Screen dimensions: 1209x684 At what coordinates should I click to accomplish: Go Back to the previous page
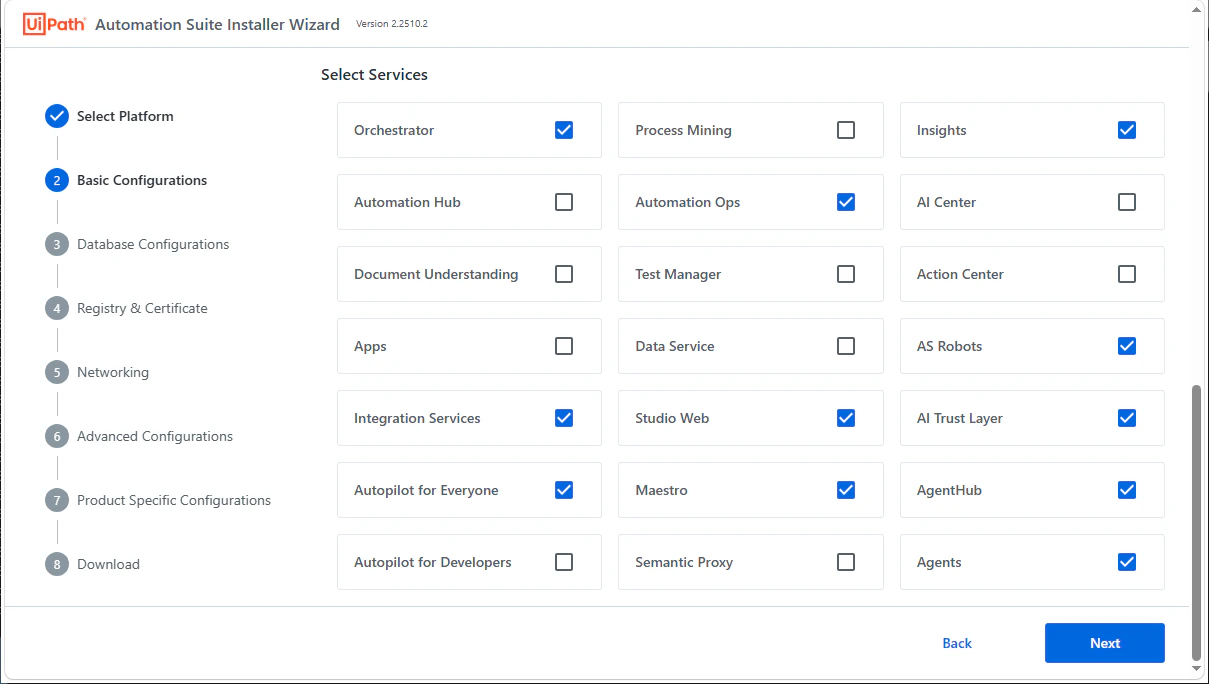coord(957,643)
